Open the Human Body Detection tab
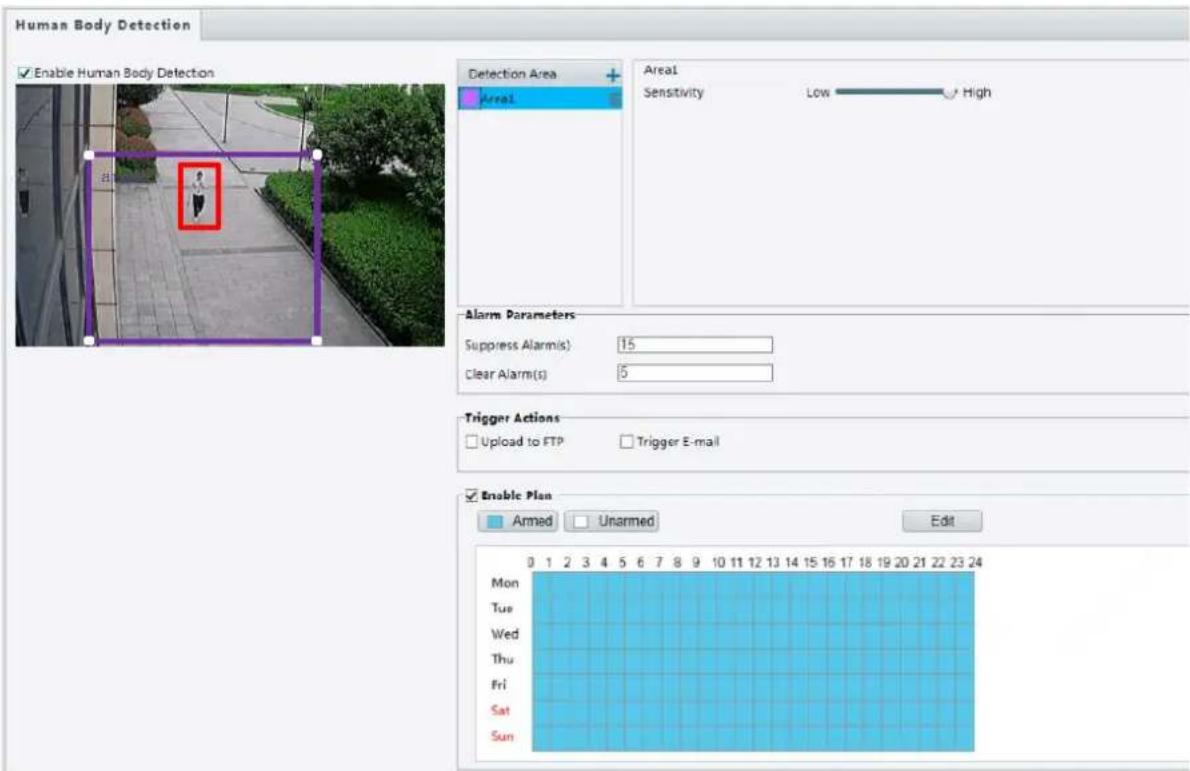 coord(103,25)
